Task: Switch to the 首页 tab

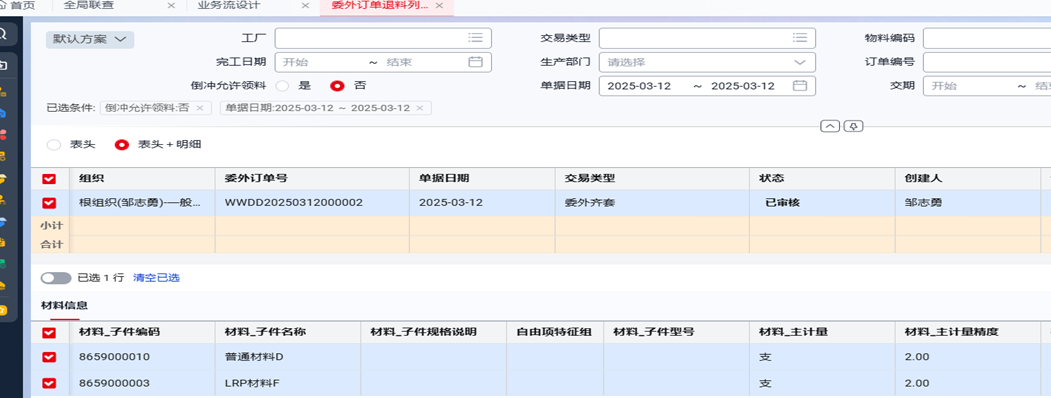Action: click(17, 5)
